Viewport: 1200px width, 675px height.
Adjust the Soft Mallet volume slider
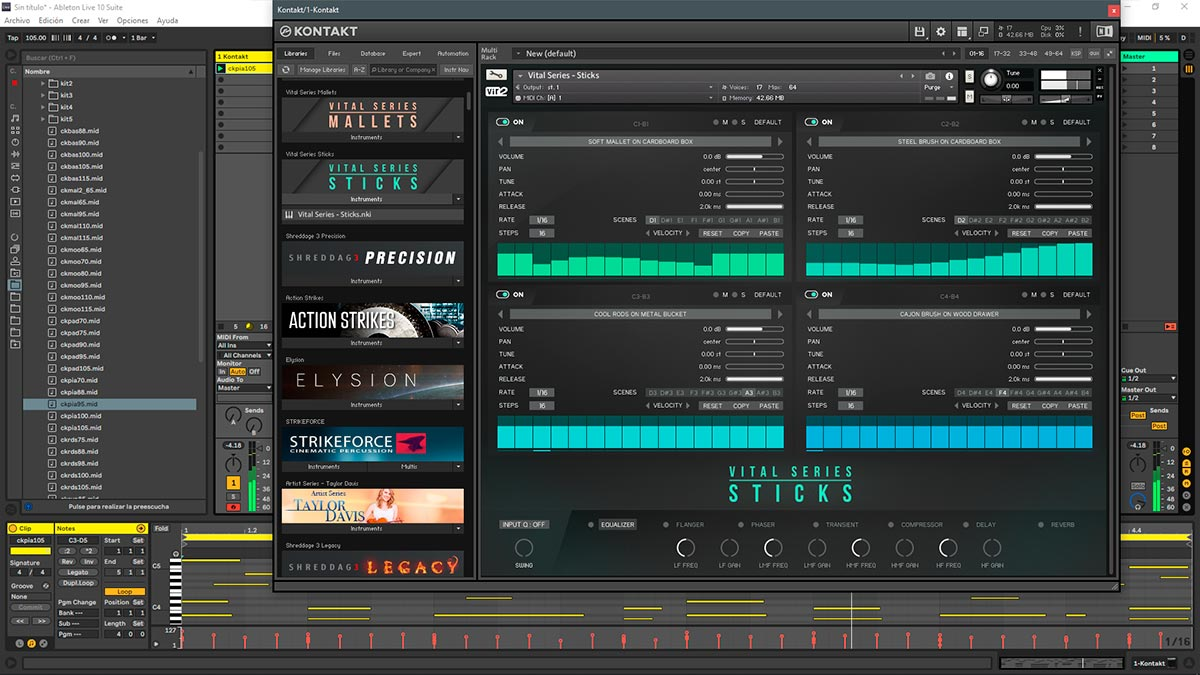tap(755, 157)
